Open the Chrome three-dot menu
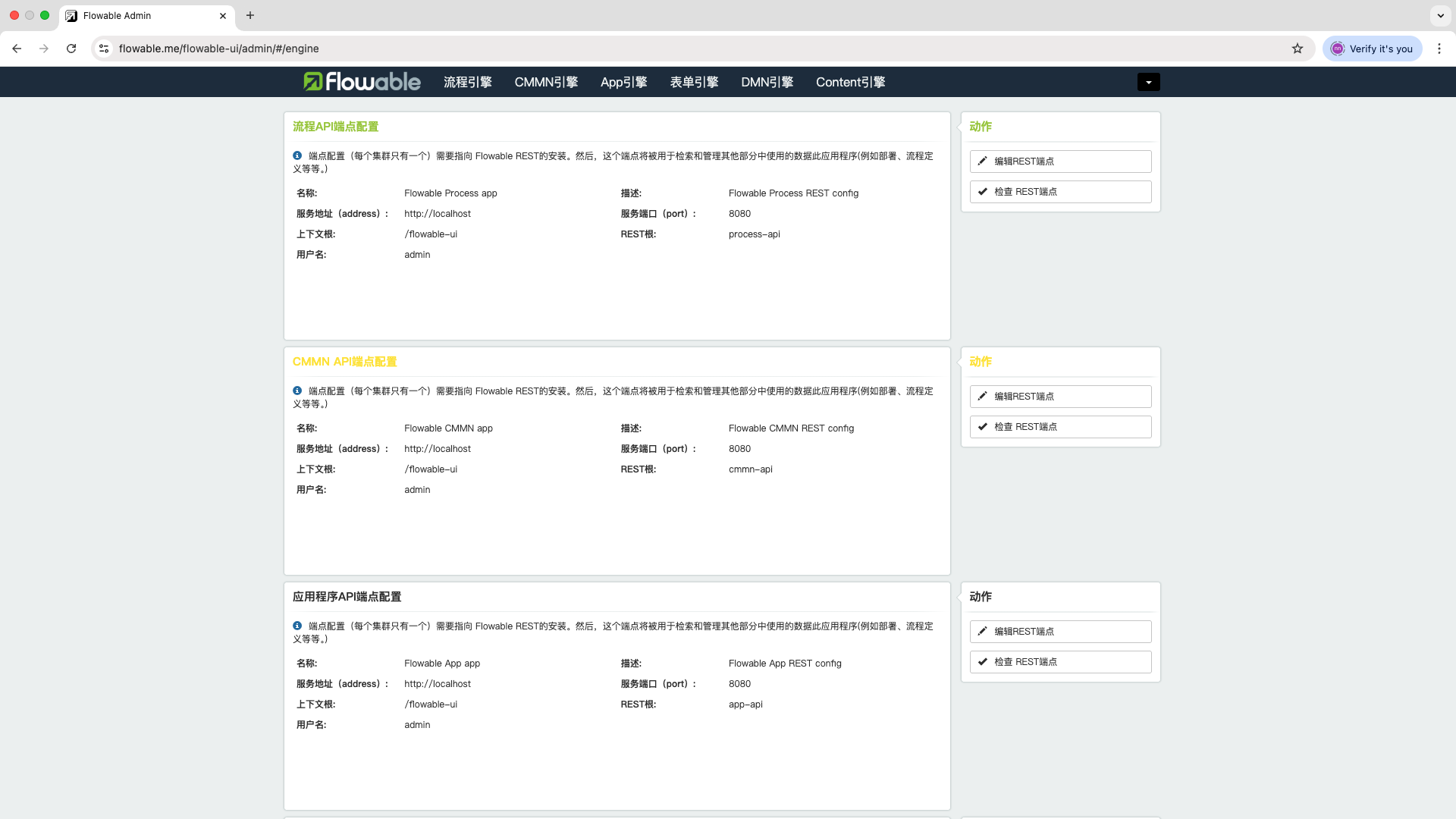The height and width of the screenshot is (819, 1456). point(1439,49)
